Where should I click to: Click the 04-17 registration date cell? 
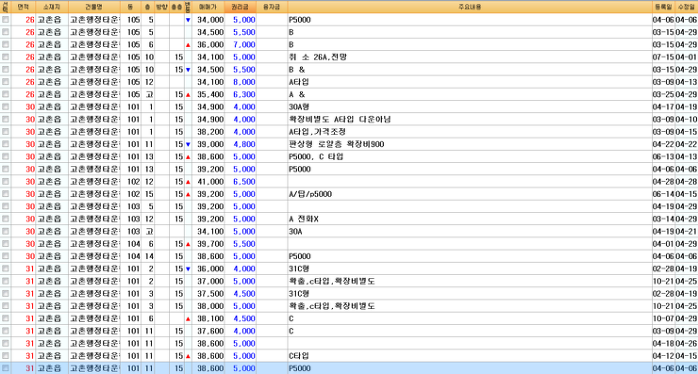(x=663, y=107)
